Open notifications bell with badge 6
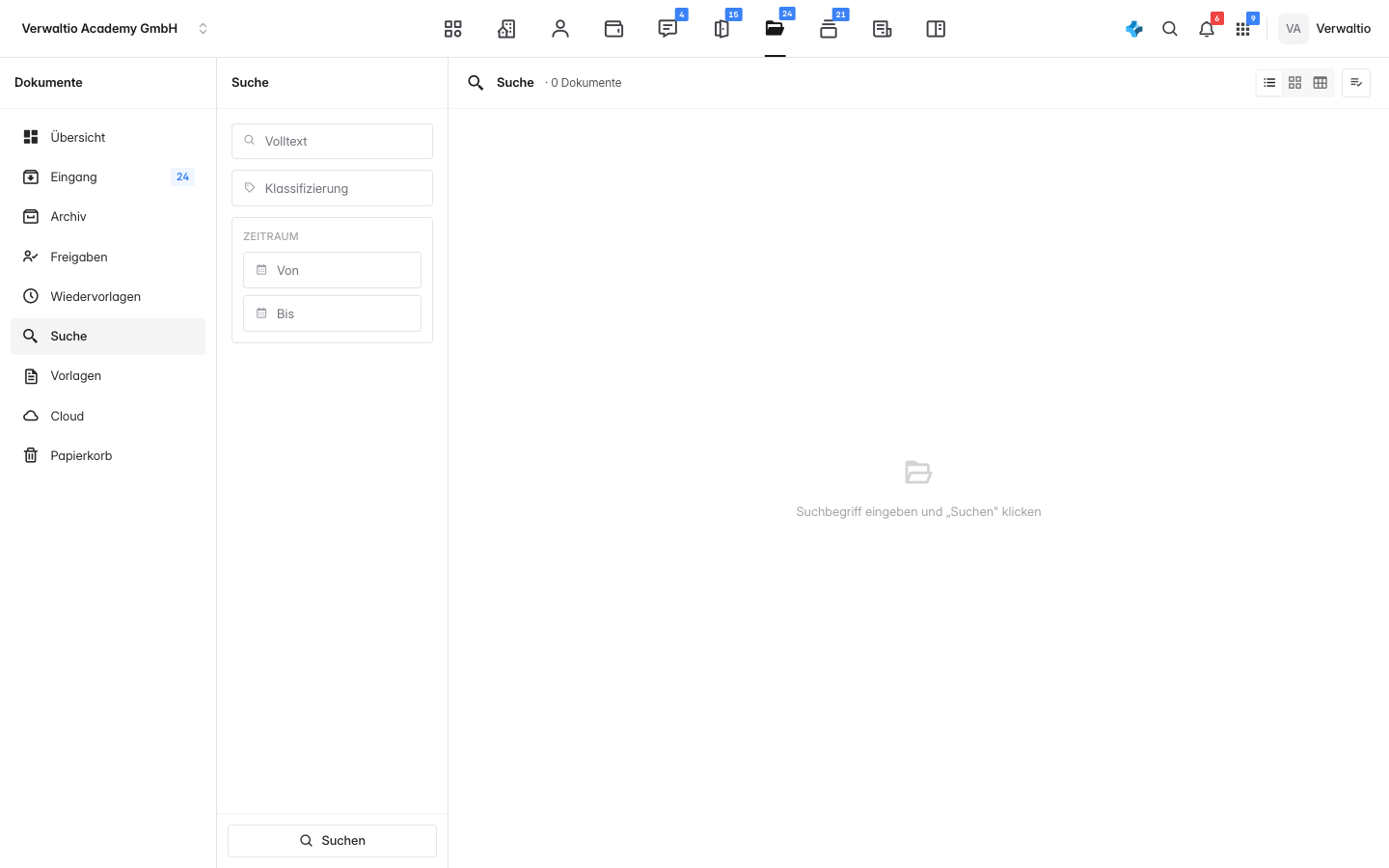The height and width of the screenshot is (868, 1389). (x=1207, y=29)
